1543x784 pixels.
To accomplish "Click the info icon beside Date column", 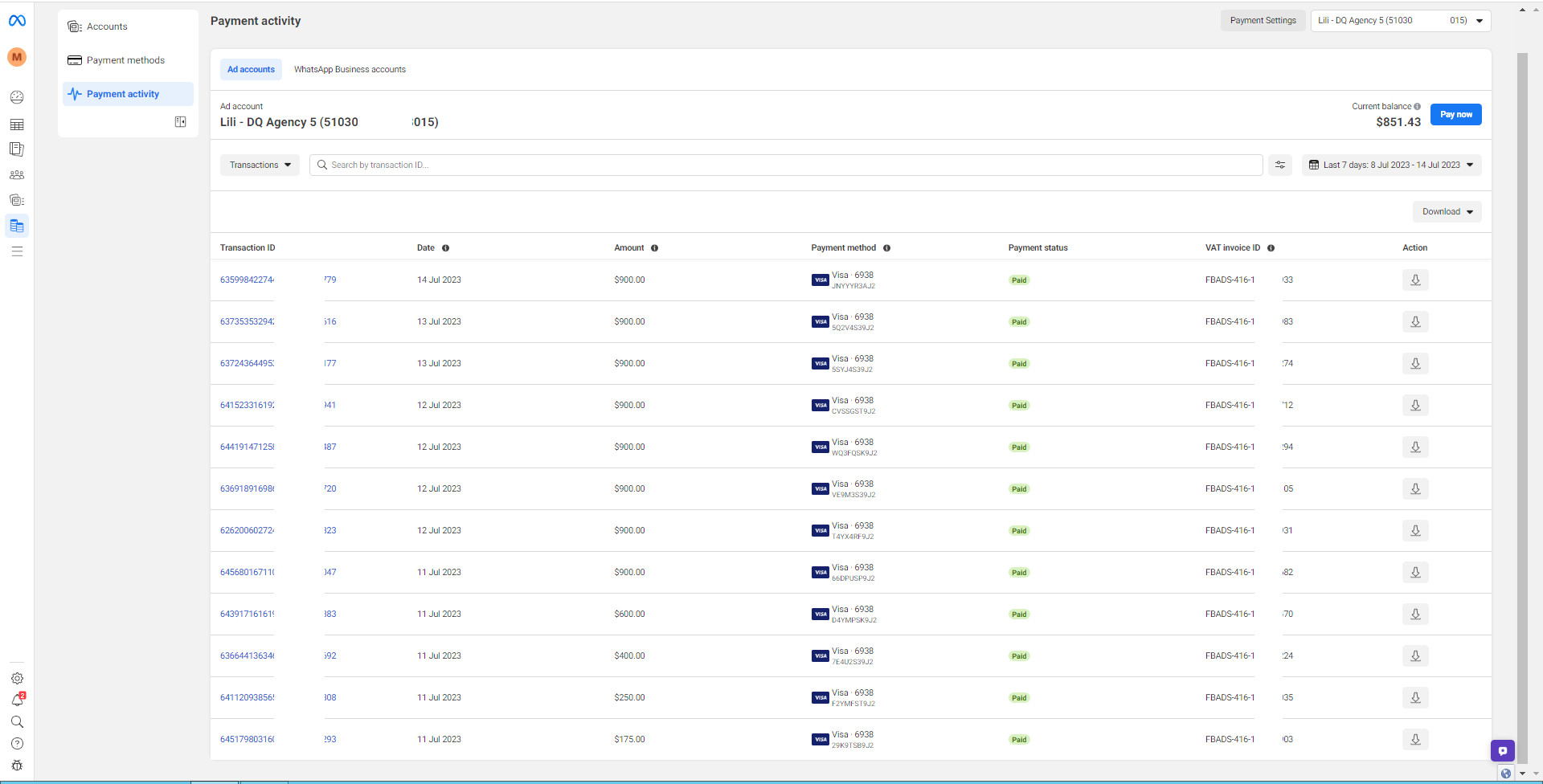I will 445,248.
